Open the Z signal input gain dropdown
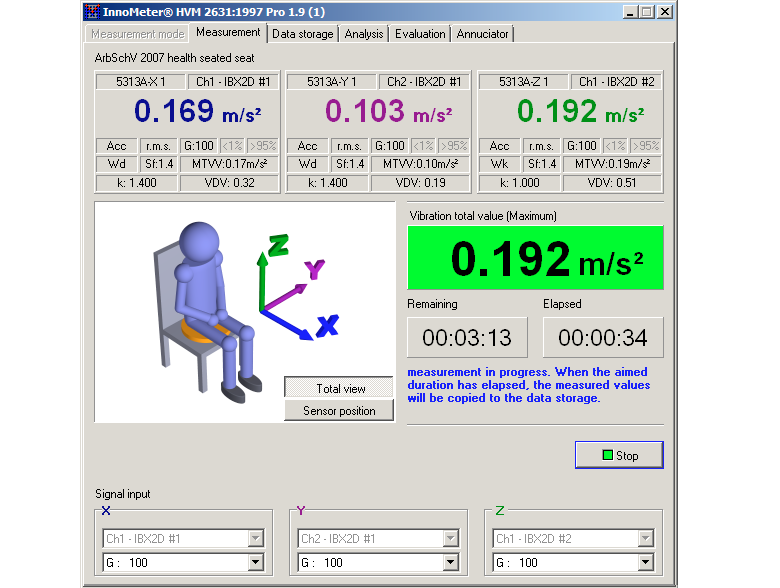The height and width of the screenshot is (588, 780). tap(646, 563)
